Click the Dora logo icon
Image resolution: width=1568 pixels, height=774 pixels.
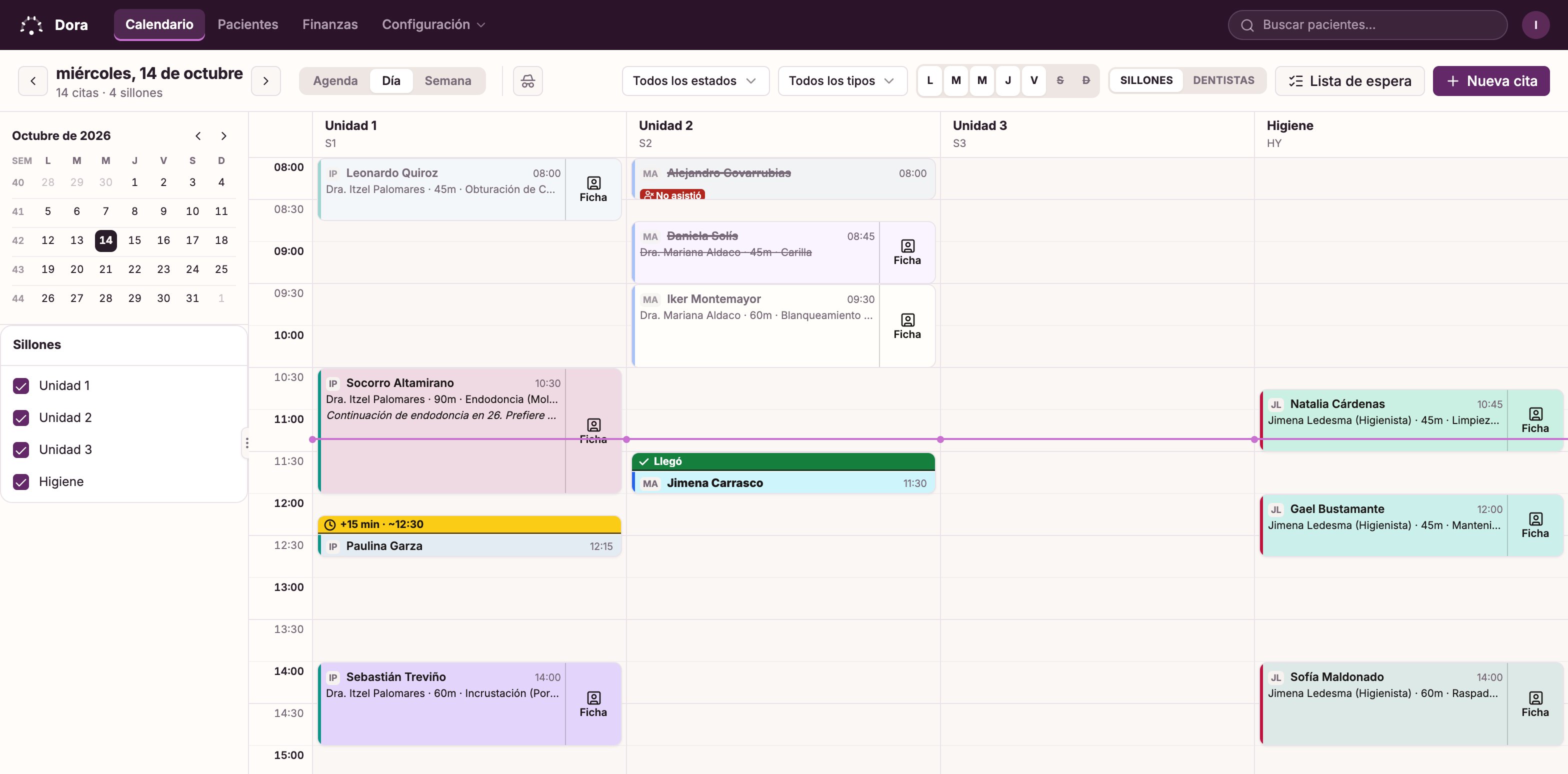(x=31, y=25)
